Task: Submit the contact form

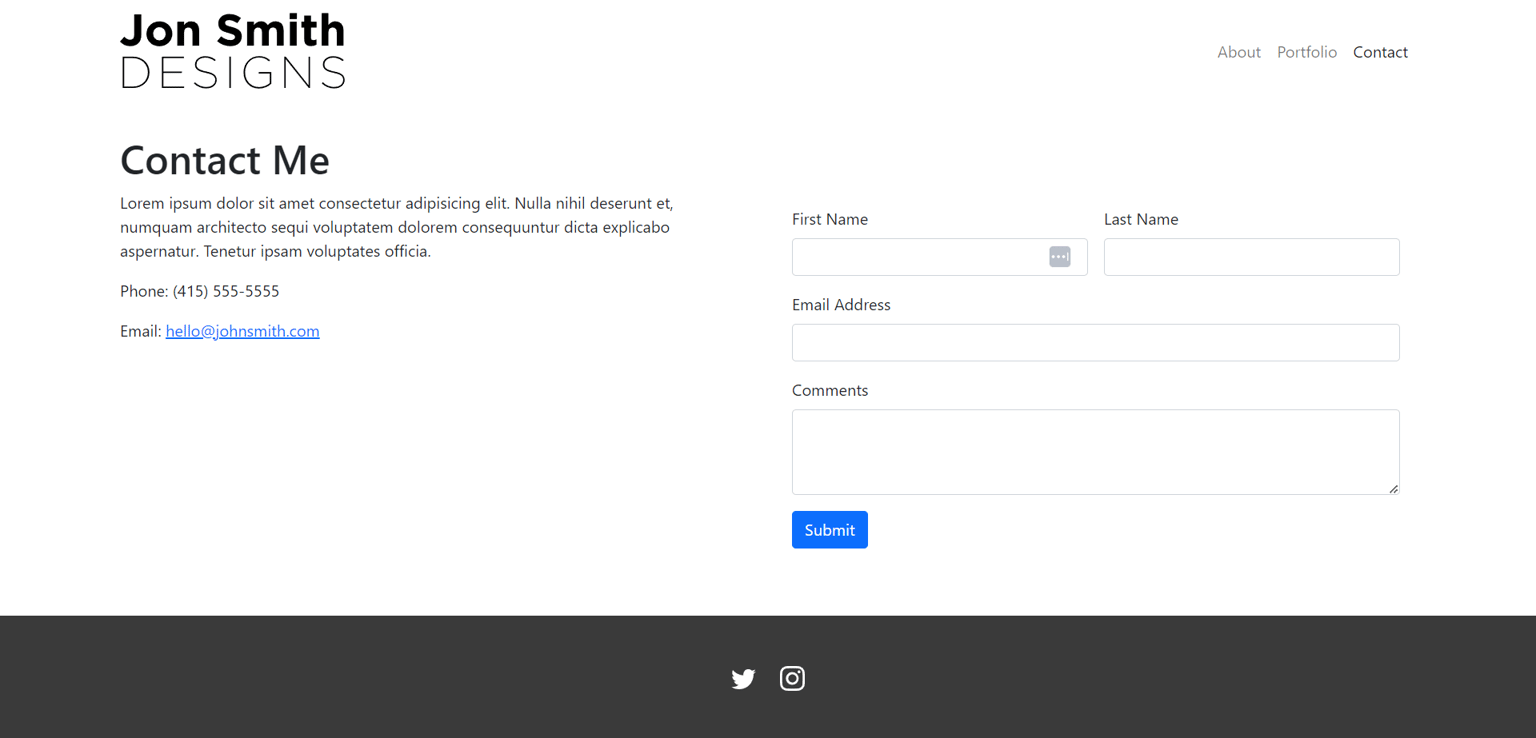Action: [830, 530]
